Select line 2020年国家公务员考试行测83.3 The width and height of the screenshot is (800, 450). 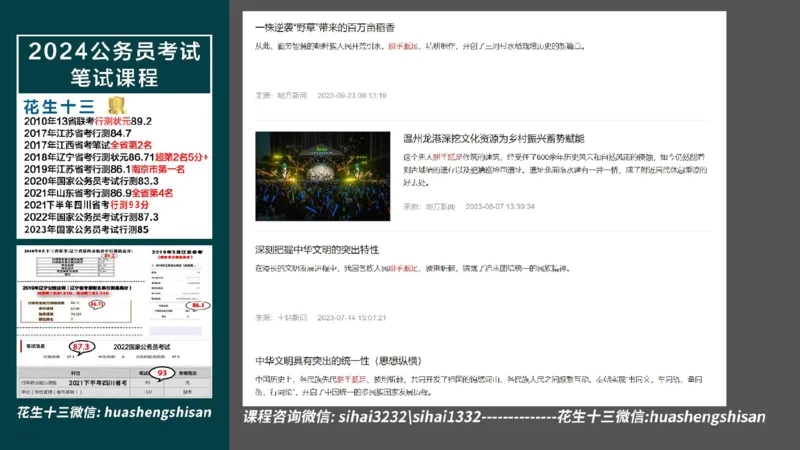point(91,181)
